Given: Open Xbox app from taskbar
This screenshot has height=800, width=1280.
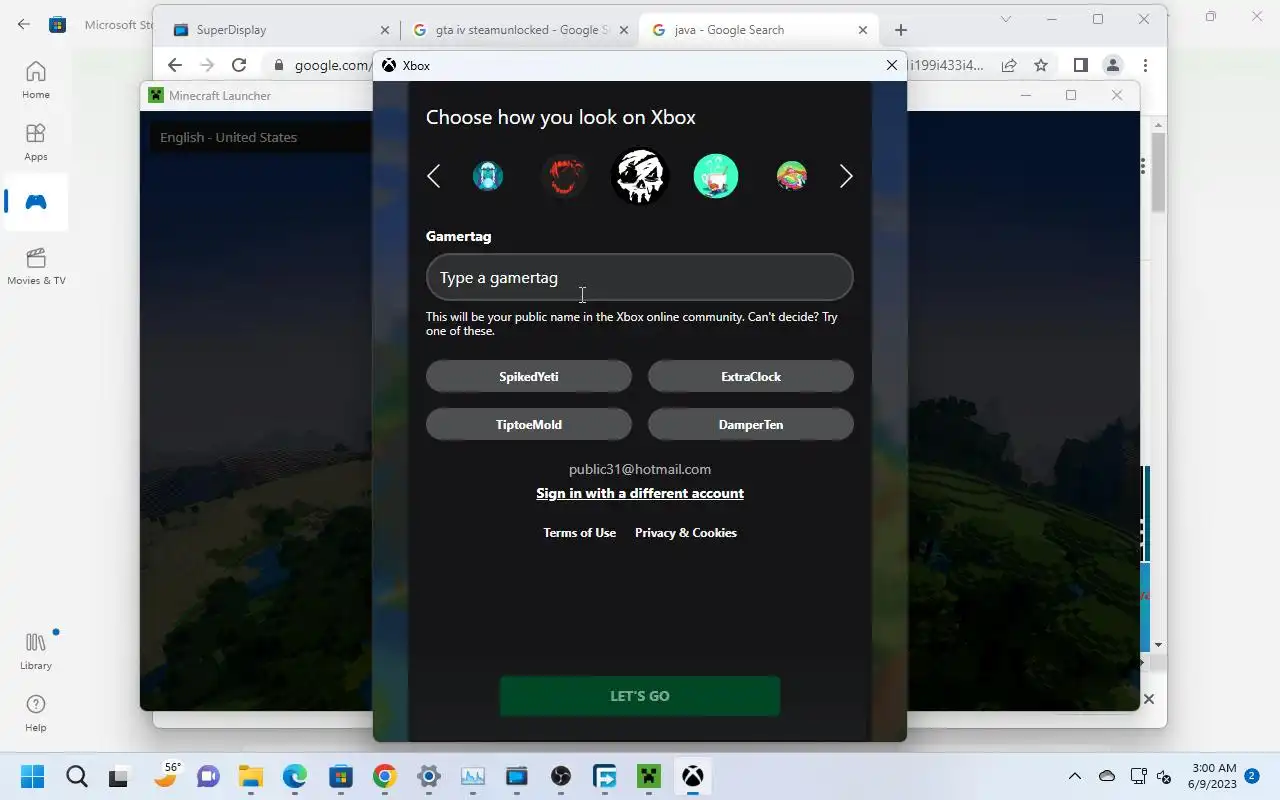Looking at the screenshot, I should click(x=693, y=777).
